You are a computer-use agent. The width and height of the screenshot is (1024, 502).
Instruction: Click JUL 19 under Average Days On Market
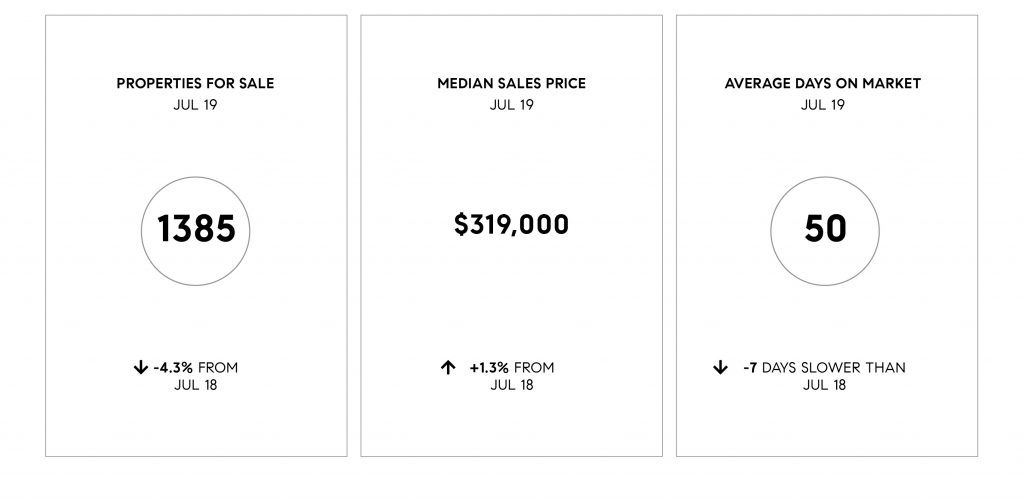click(x=823, y=104)
